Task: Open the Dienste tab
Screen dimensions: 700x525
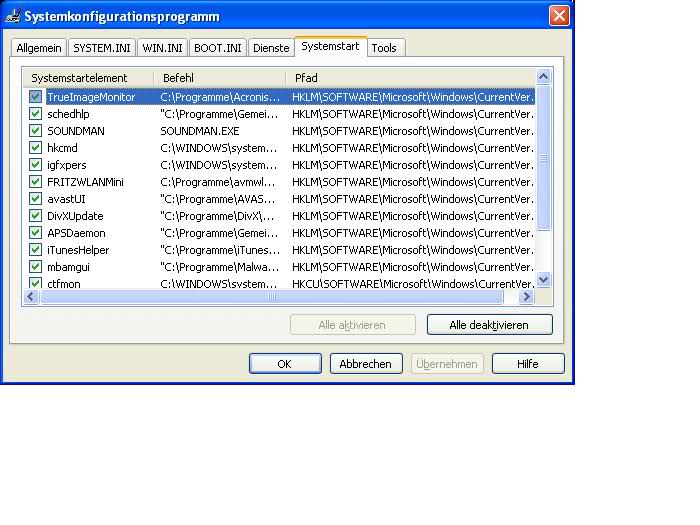Action: pos(271,48)
